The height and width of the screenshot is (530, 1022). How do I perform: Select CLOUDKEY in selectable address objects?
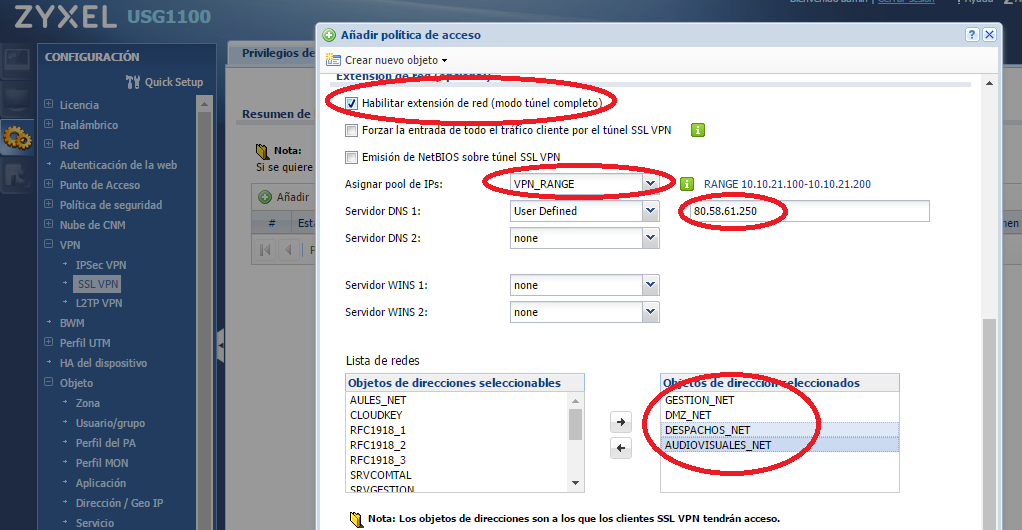376,415
